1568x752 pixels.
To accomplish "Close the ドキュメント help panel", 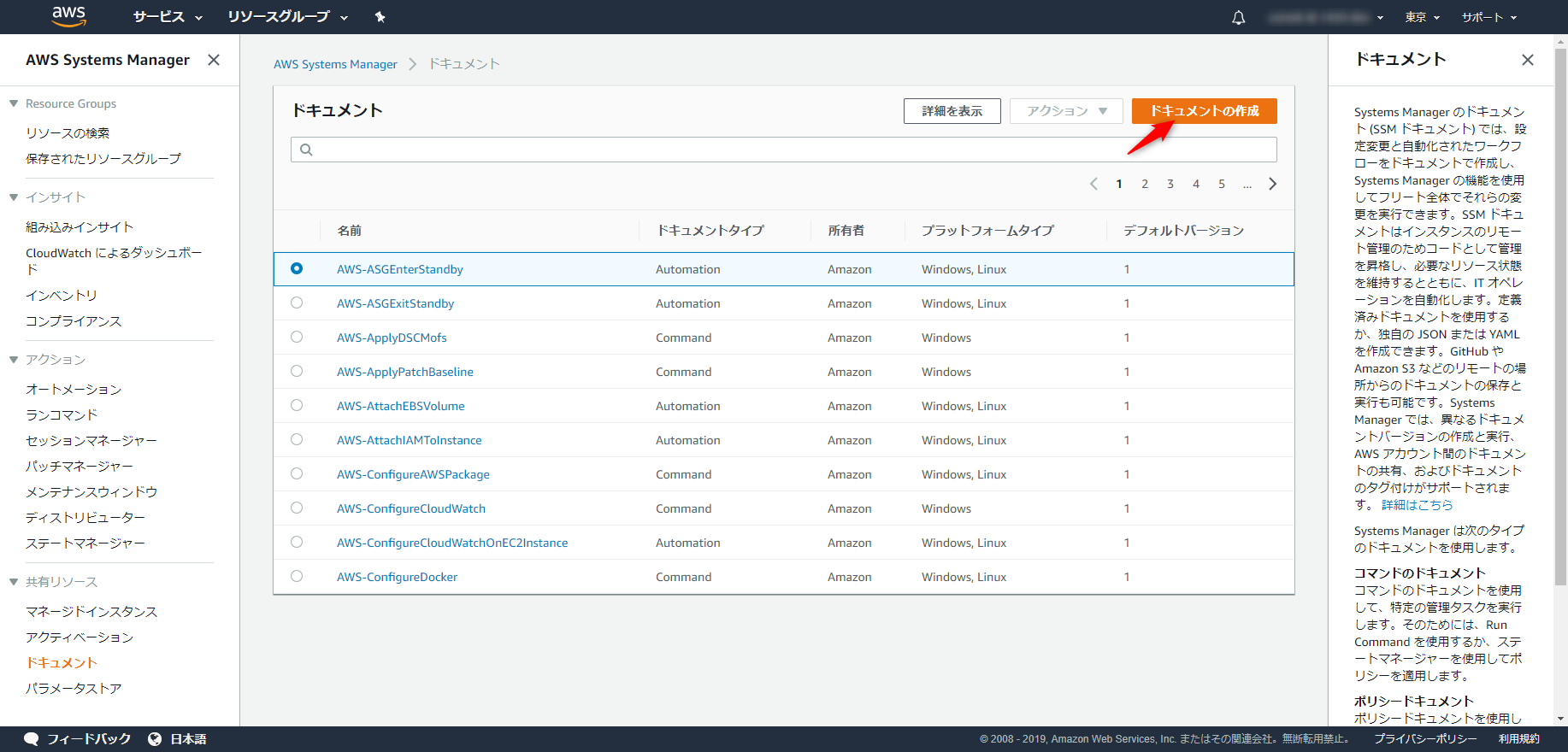I will click(x=1527, y=60).
